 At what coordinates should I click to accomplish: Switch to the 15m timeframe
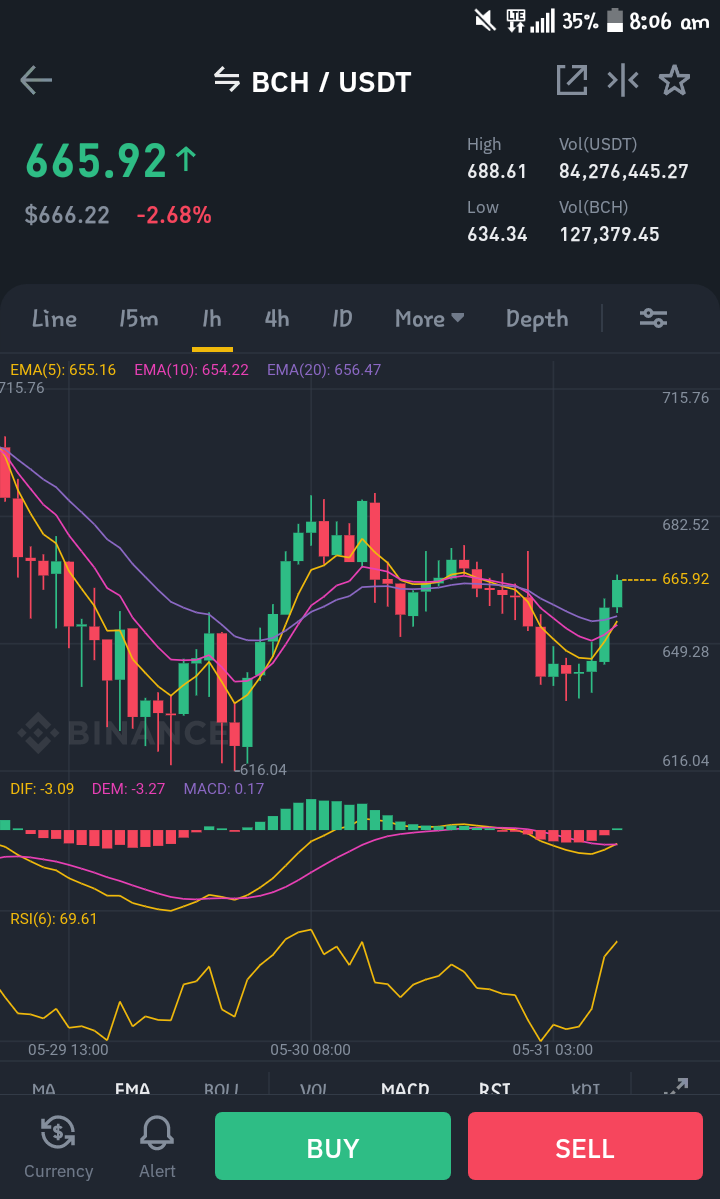pyautogui.click(x=138, y=318)
